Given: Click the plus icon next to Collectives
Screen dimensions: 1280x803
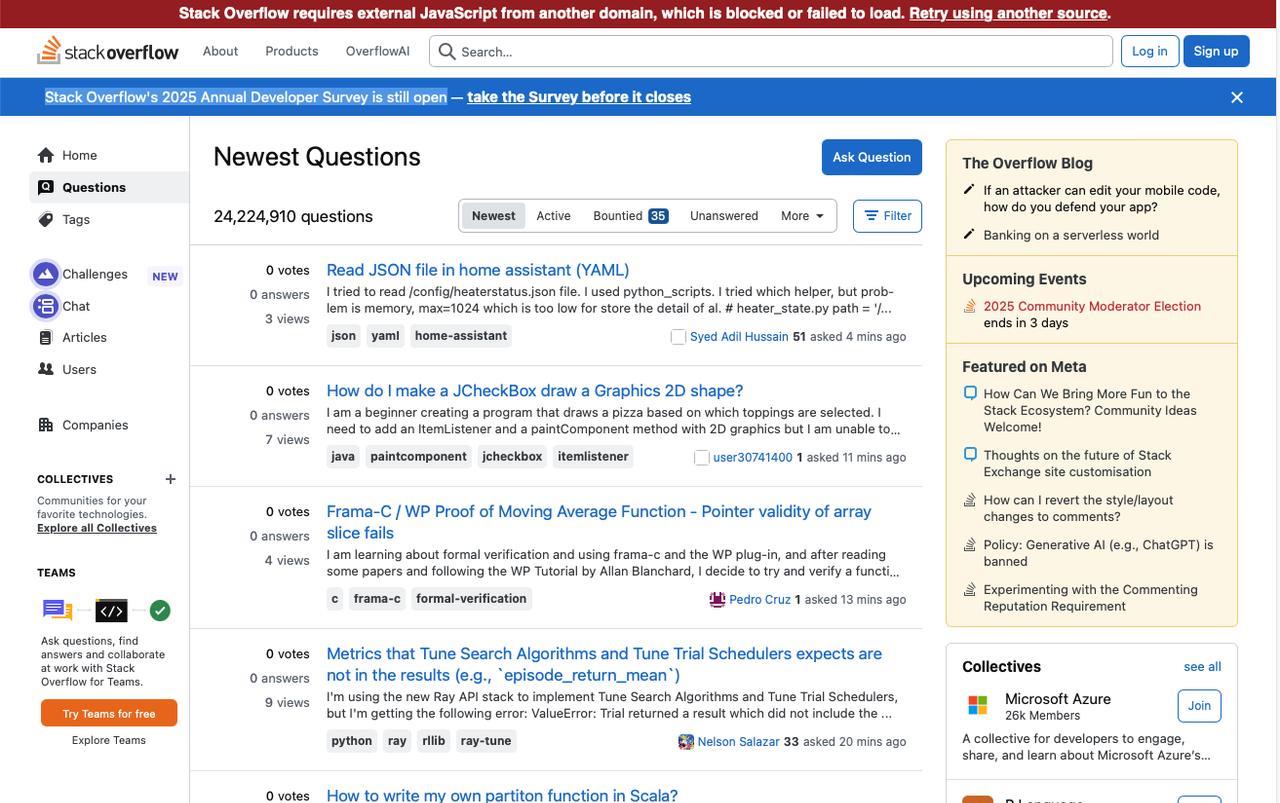Looking at the screenshot, I should point(170,479).
